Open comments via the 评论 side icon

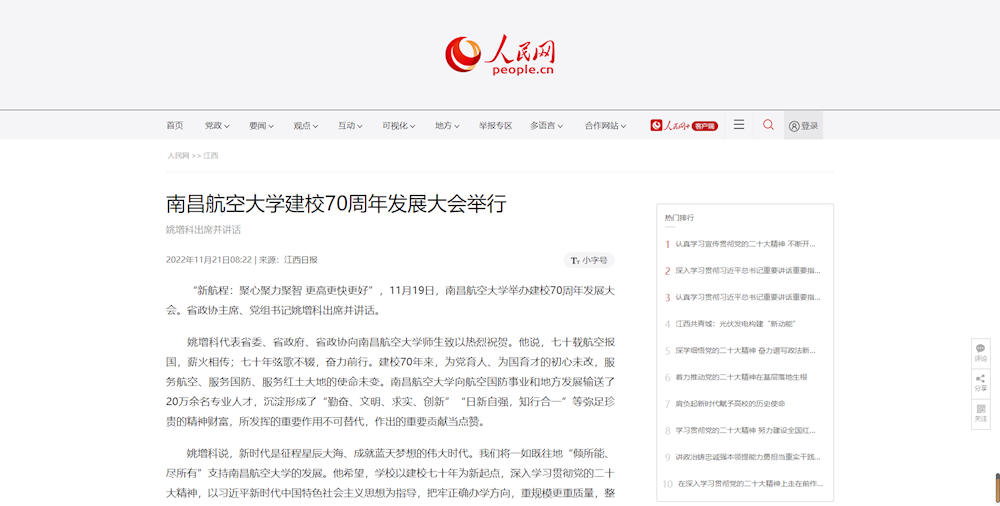click(980, 352)
